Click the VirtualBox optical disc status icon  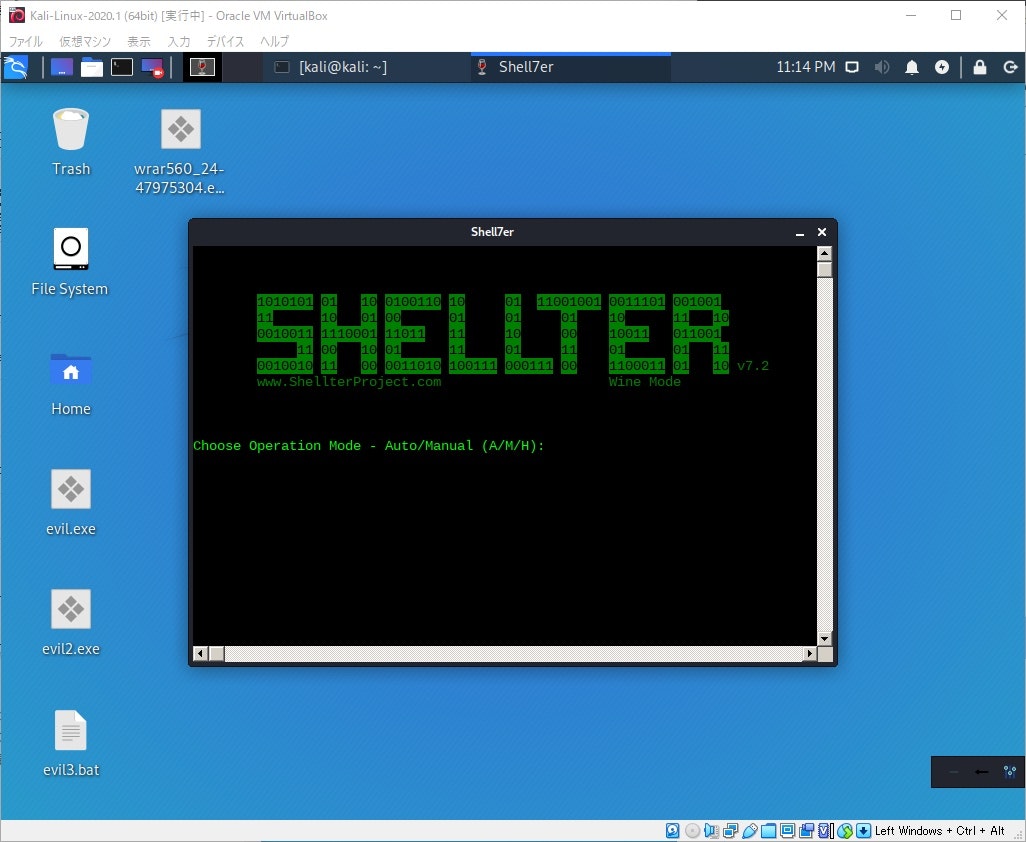pyautogui.click(x=692, y=831)
